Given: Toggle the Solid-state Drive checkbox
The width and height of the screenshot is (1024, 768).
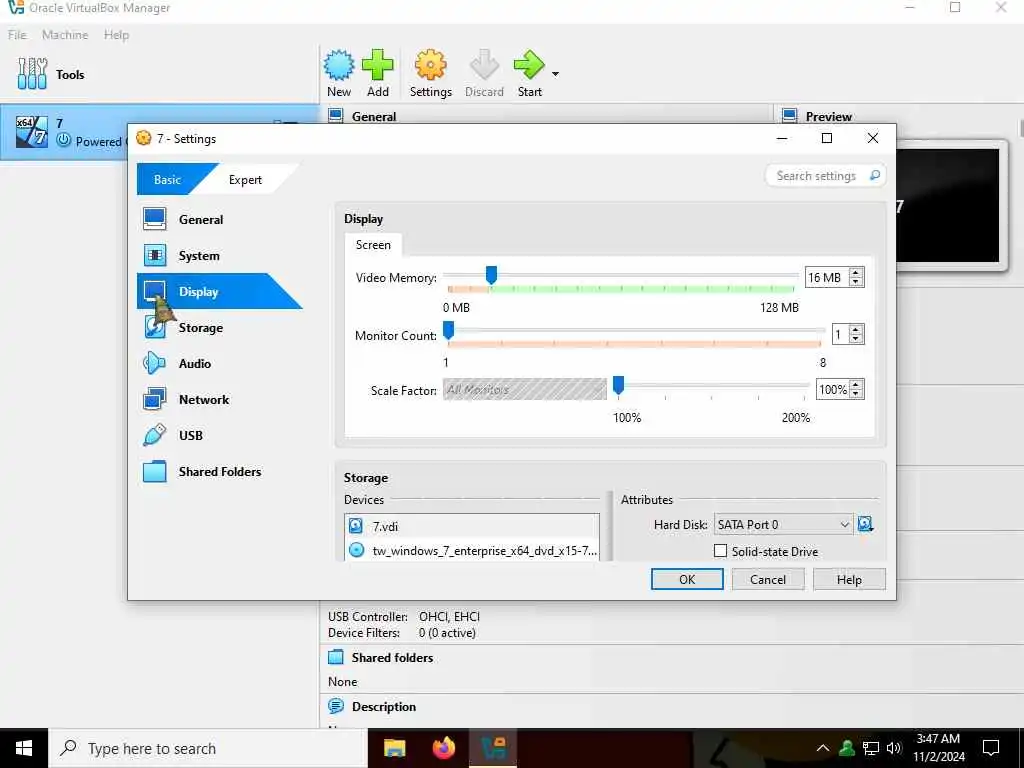Looking at the screenshot, I should tap(720, 551).
